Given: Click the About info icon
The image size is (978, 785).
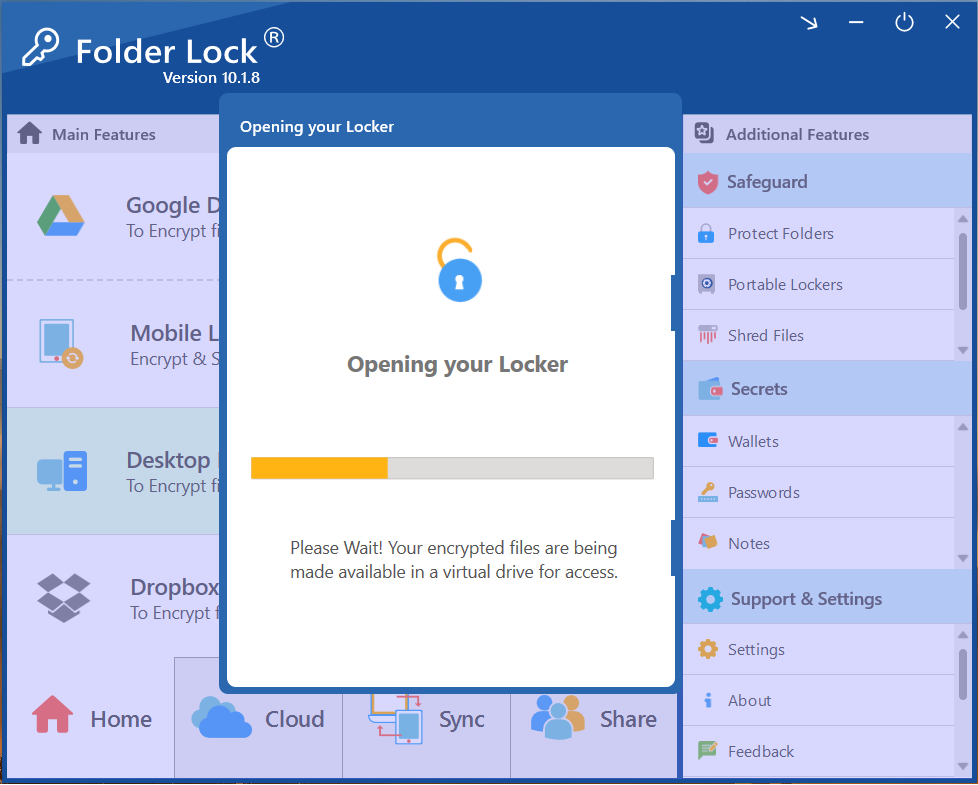Looking at the screenshot, I should coord(707,700).
